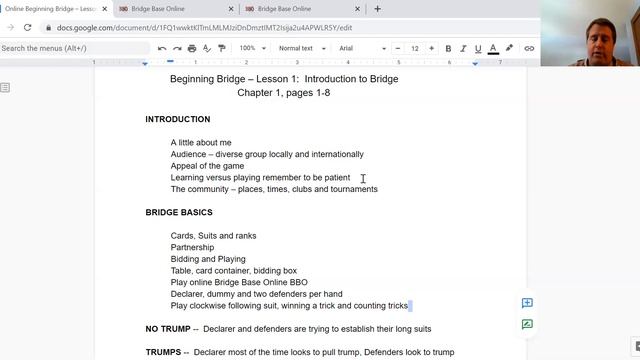Open a new browser tab
Viewport: 640px width, 360px height.
[378, 9]
